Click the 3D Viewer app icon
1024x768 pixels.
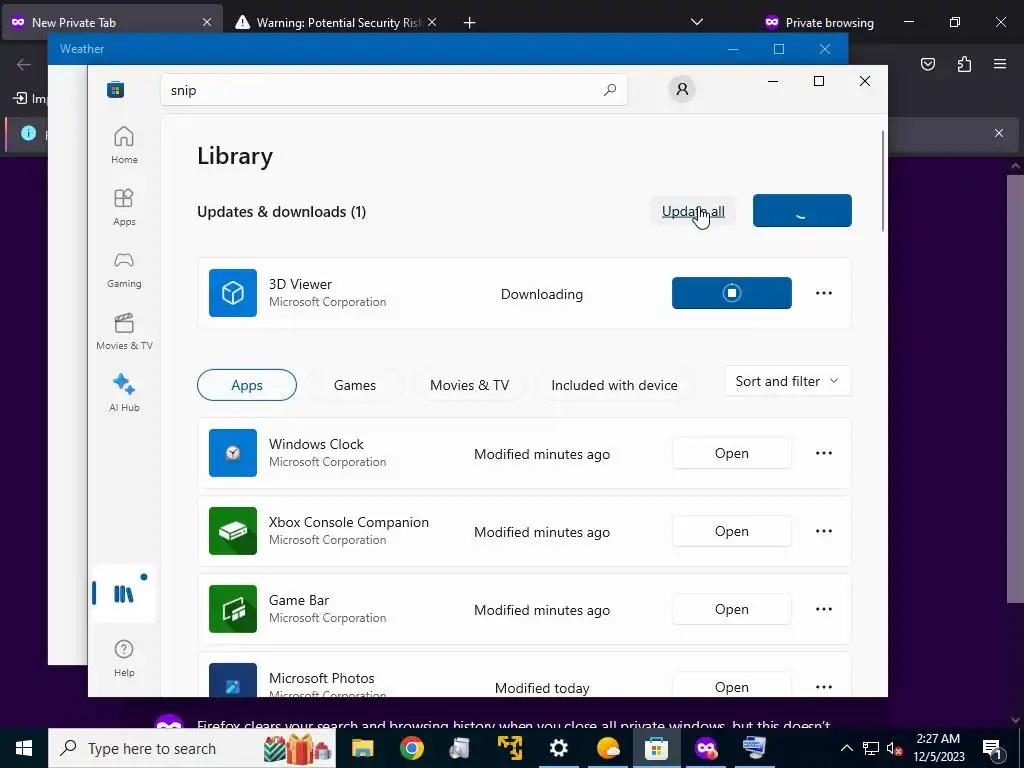(x=232, y=293)
